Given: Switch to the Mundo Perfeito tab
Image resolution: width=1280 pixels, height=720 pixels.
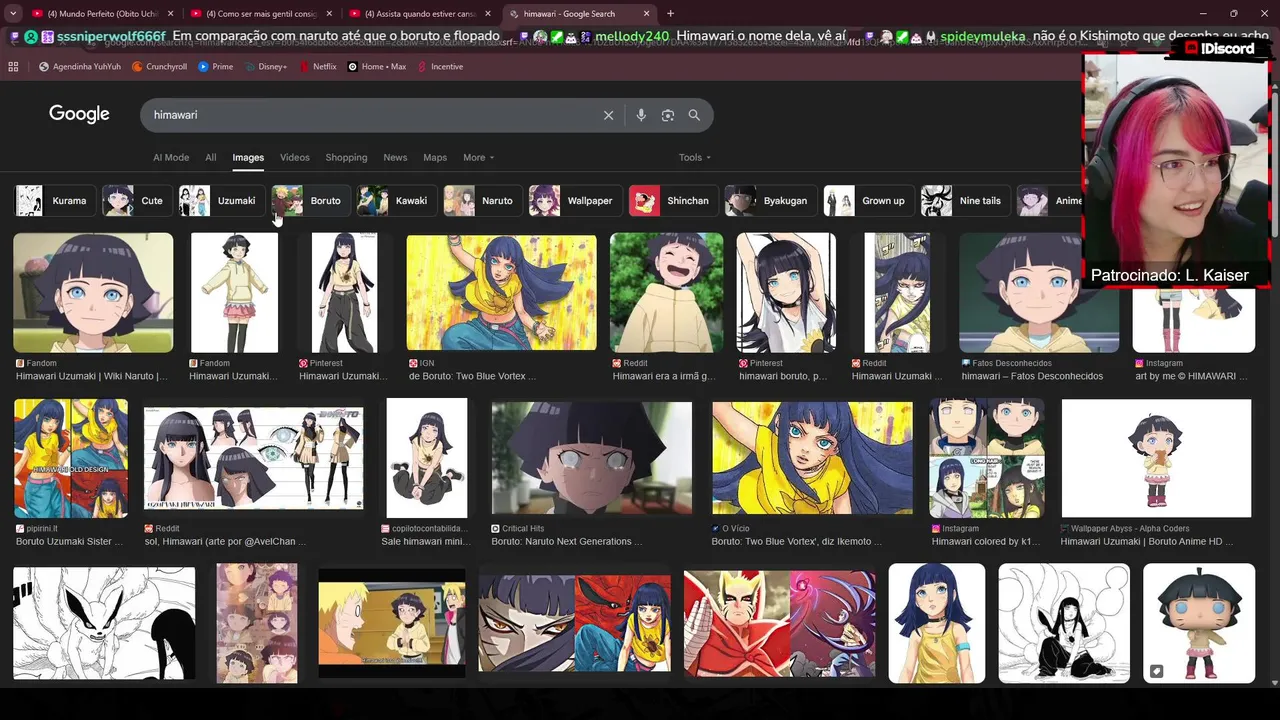Looking at the screenshot, I should tap(100, 14).
